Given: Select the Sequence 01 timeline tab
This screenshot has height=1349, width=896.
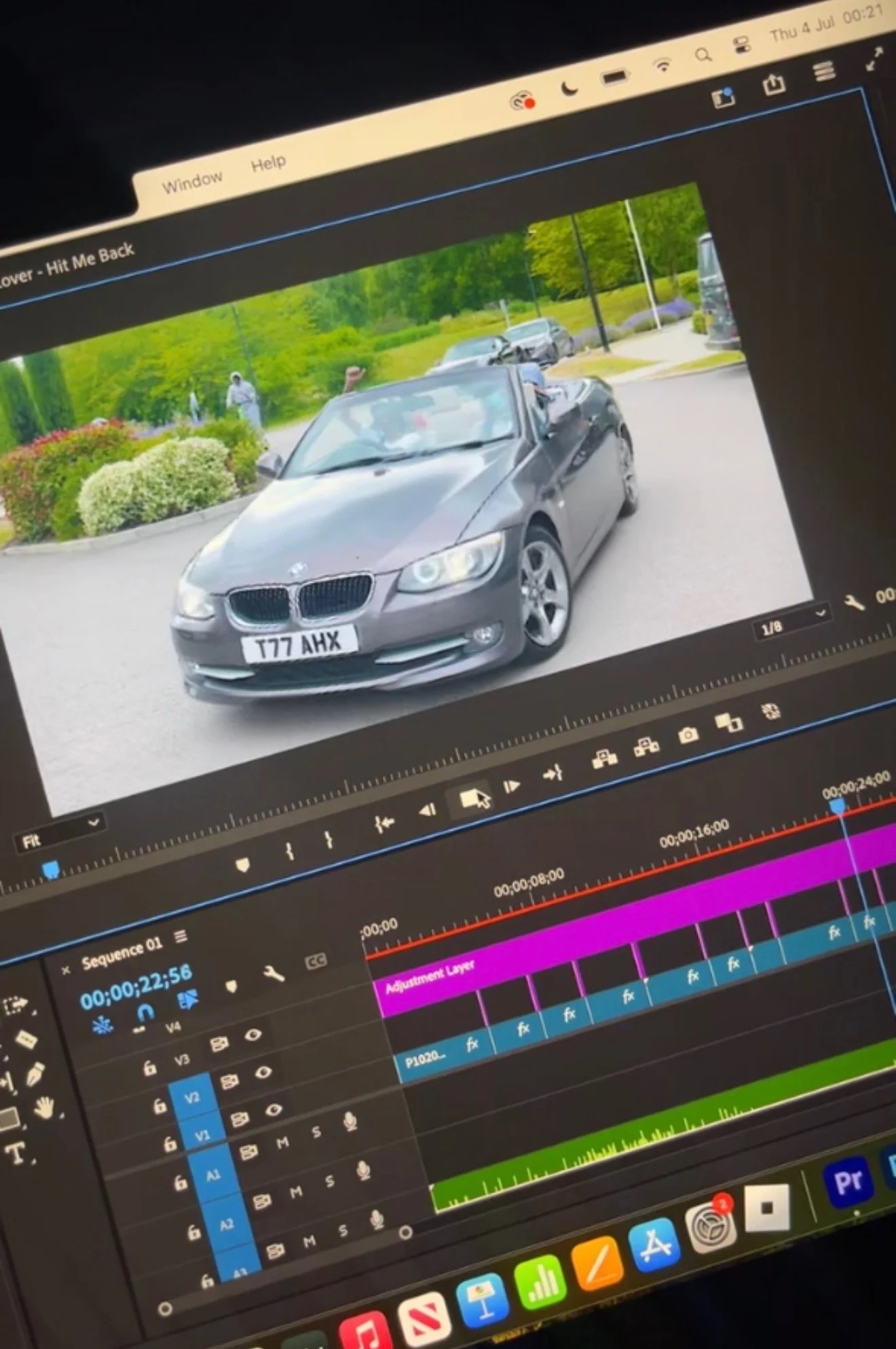Looking at the screenshot, I should (122, 953).
